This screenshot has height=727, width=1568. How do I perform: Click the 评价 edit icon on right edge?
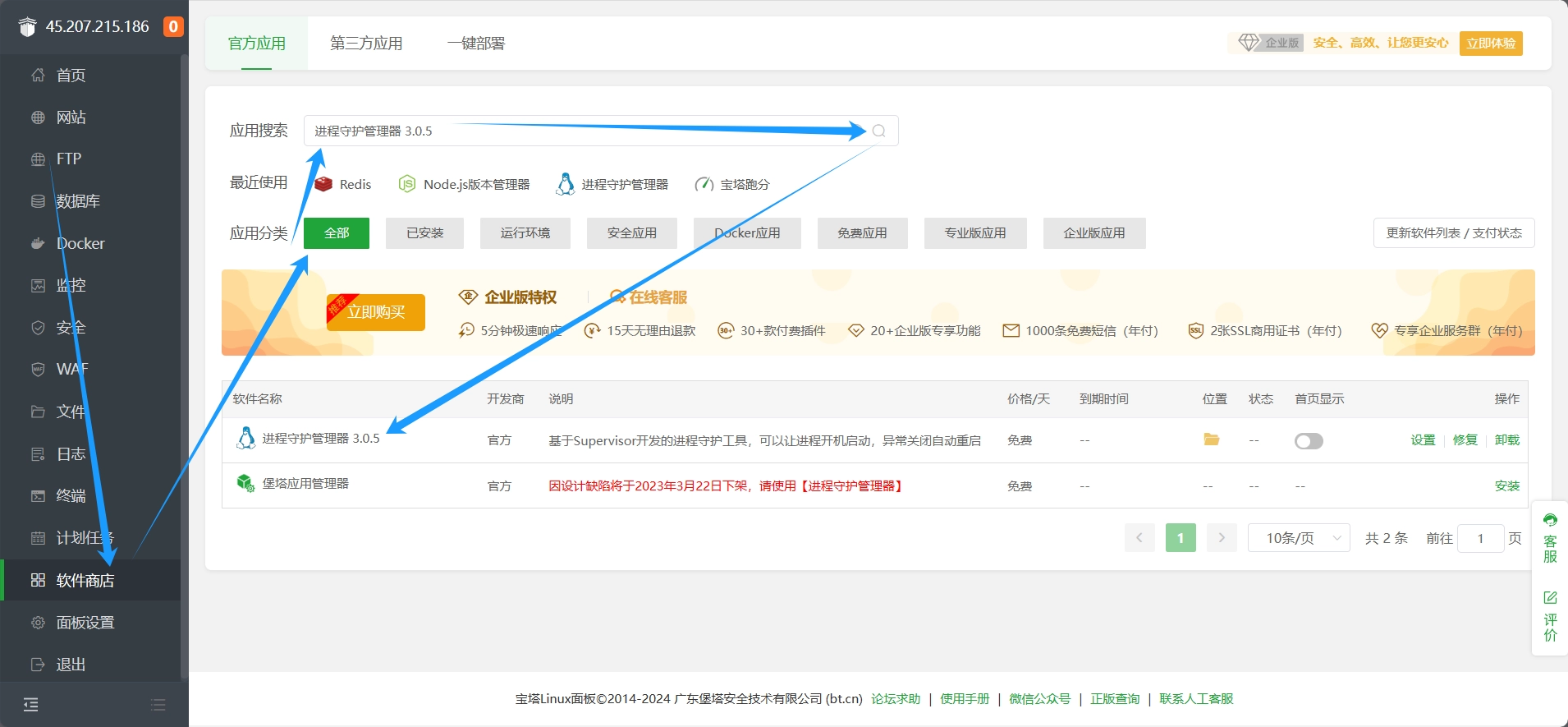[1550, 597]
